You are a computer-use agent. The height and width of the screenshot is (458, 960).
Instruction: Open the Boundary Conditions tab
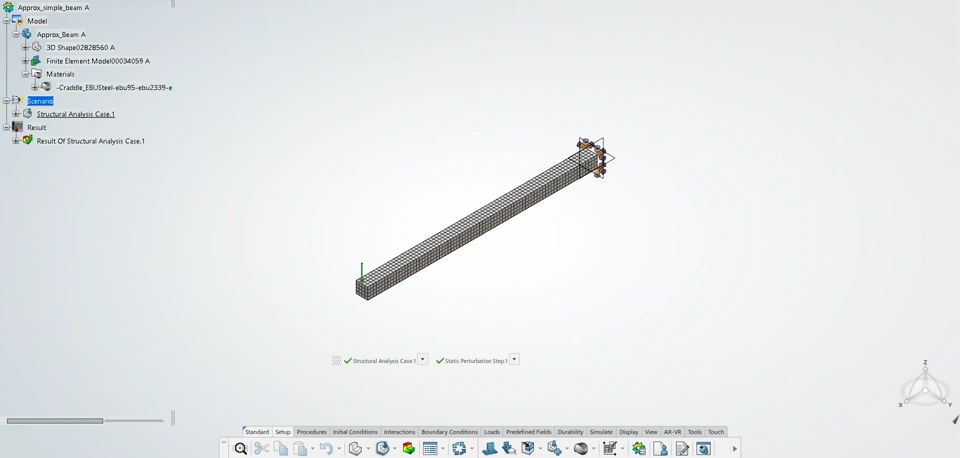coord(449,432)
